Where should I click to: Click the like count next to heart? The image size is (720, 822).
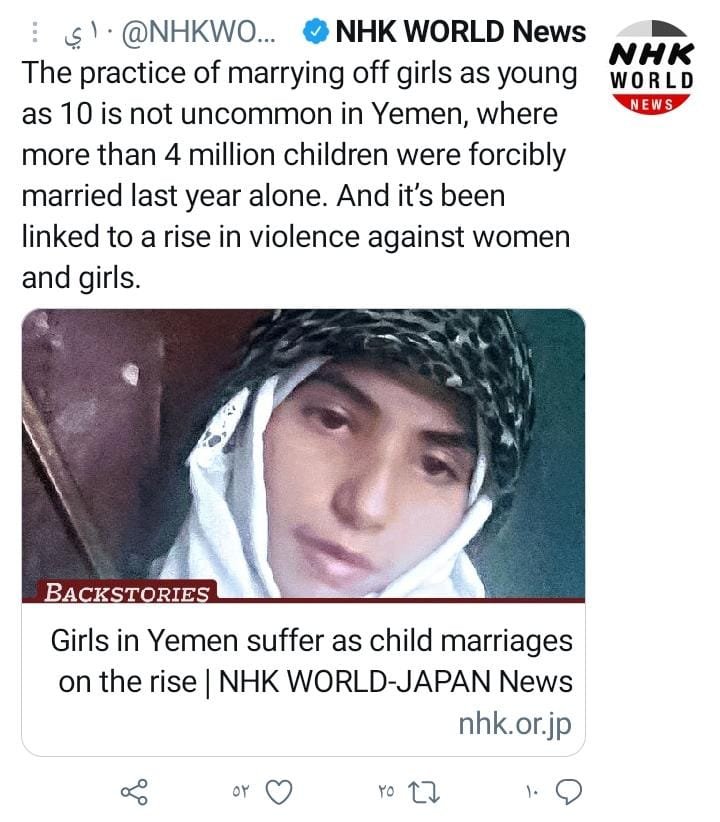[x=240, y=791]
